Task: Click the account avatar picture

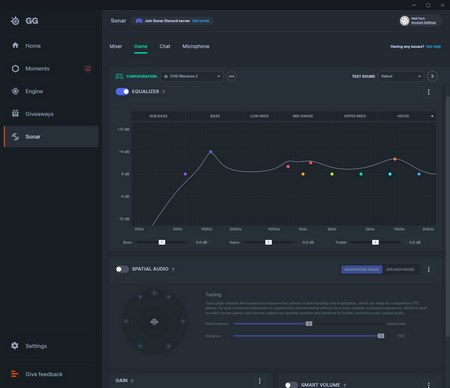Action: tap(404, 21)
